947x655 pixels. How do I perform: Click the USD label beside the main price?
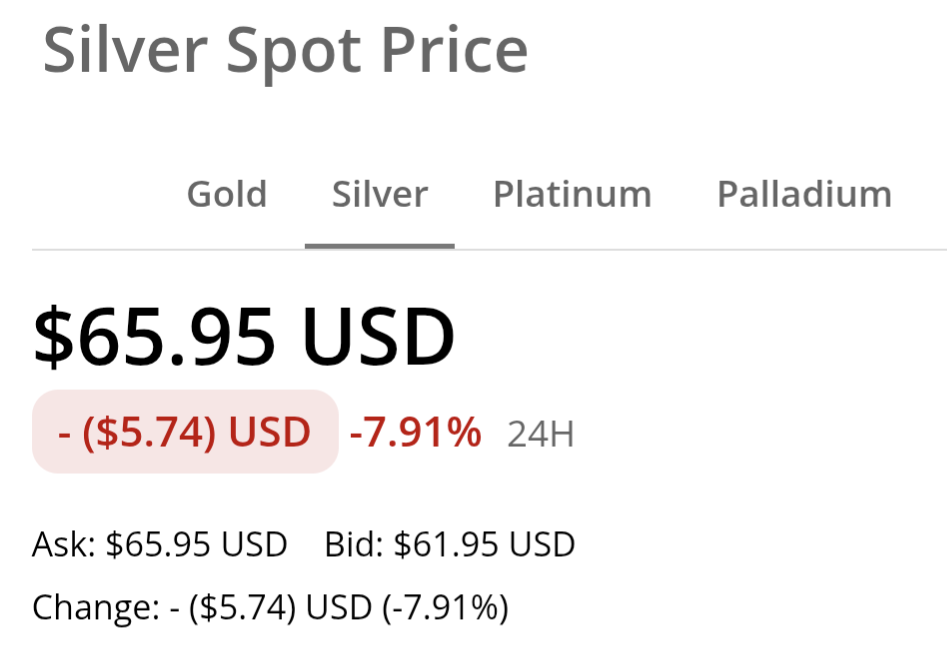click(x=376, y=337)
